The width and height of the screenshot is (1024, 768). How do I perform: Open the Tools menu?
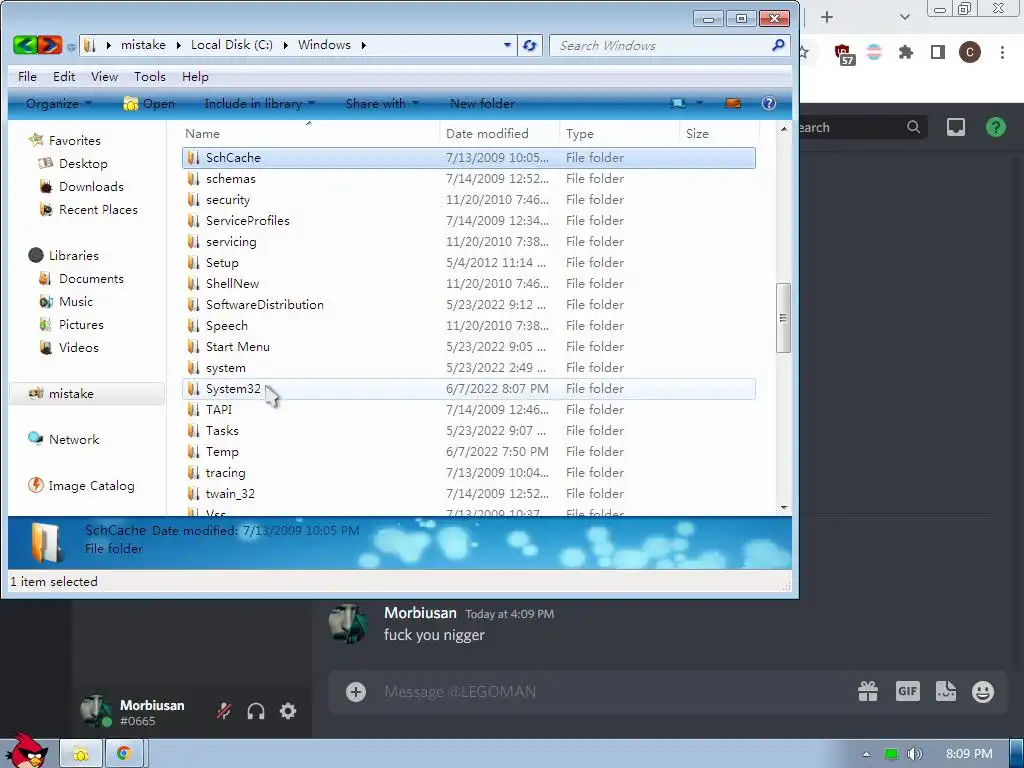150,76
